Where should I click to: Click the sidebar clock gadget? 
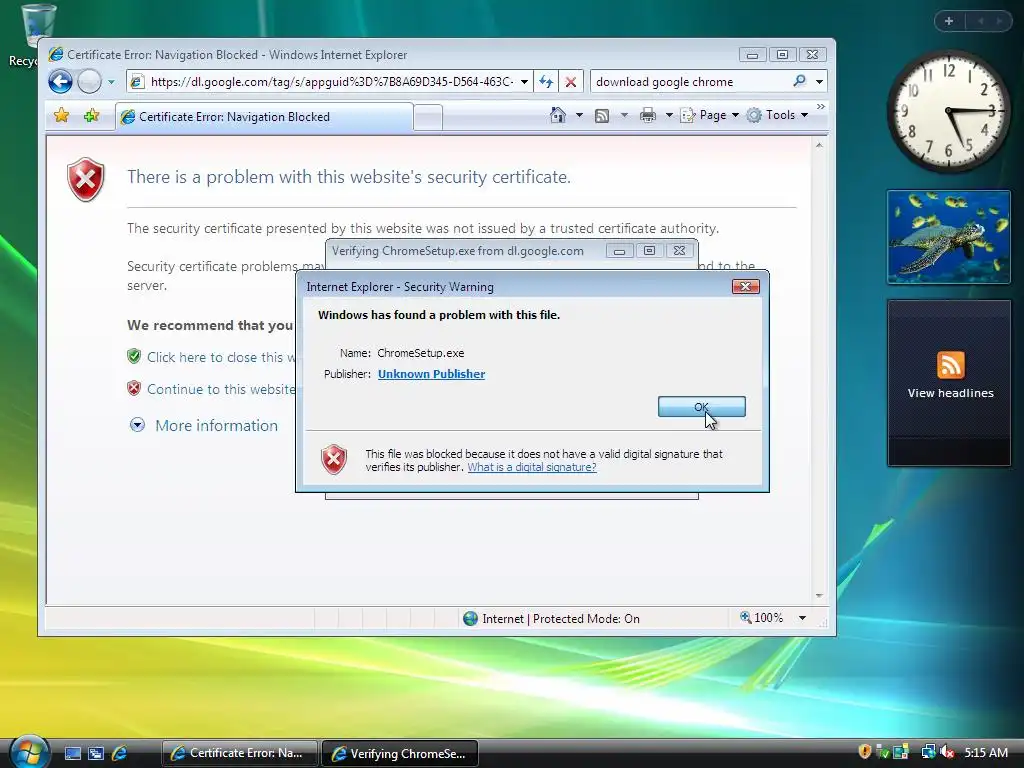[x=948, y=111]
